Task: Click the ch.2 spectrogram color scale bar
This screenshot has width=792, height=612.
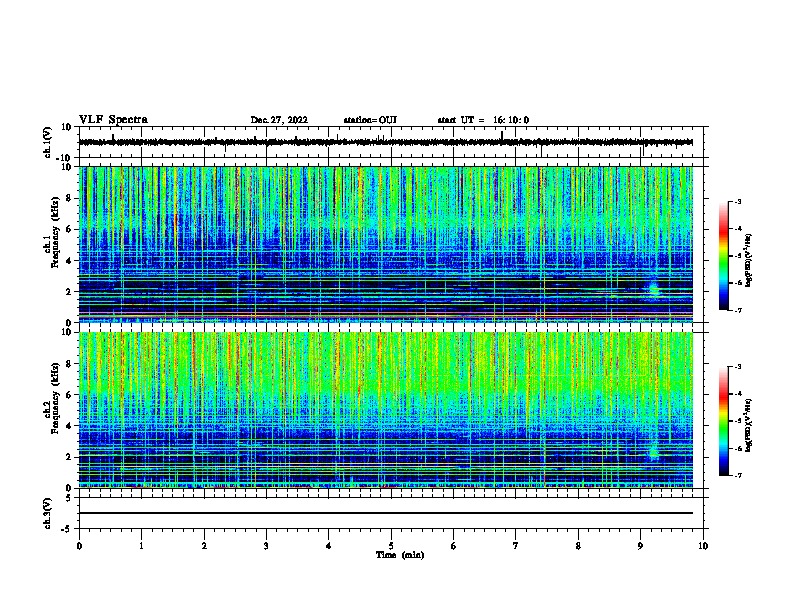Action: [723, 421]
